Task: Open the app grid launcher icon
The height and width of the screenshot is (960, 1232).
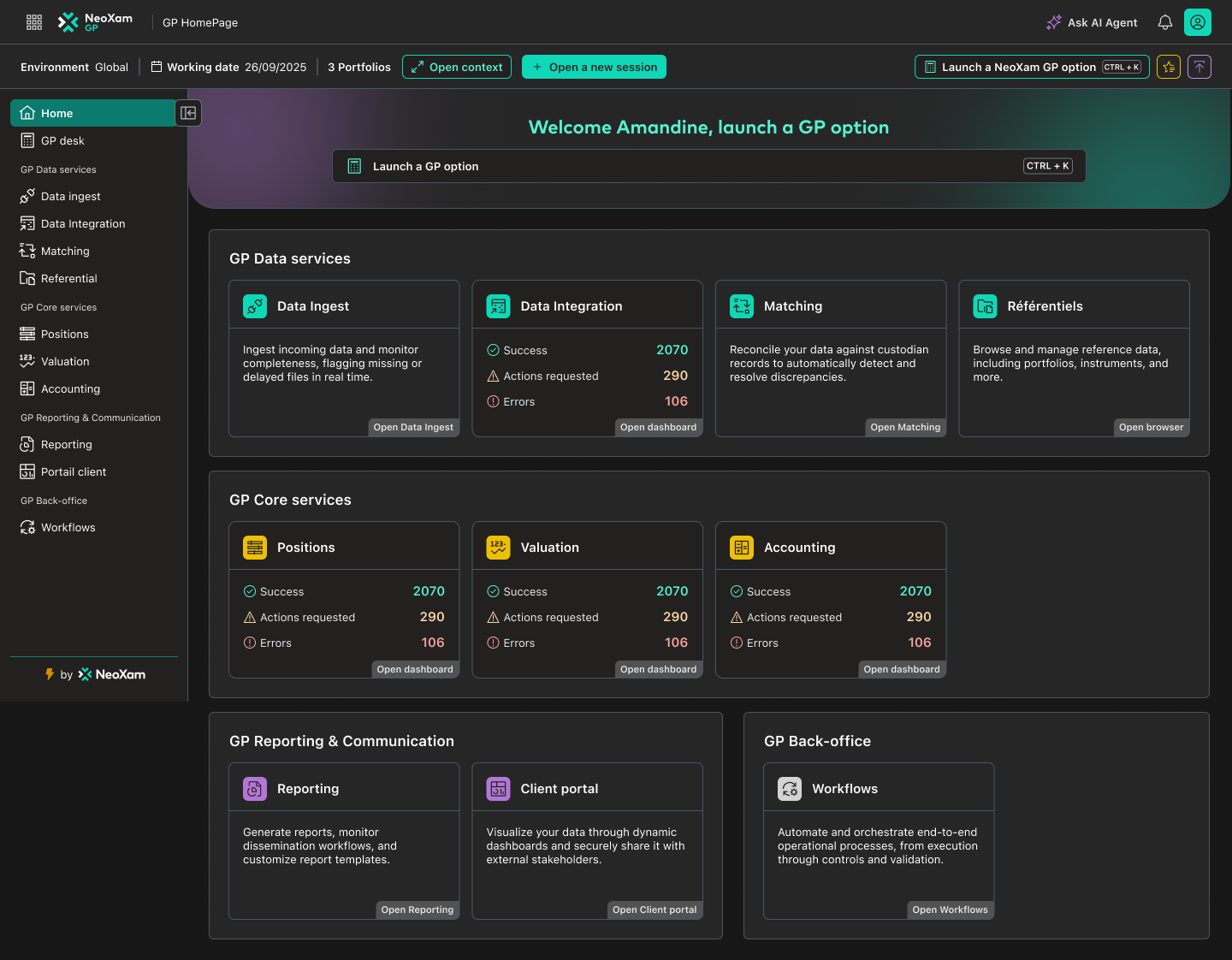Action: click(x=34, y=22)
